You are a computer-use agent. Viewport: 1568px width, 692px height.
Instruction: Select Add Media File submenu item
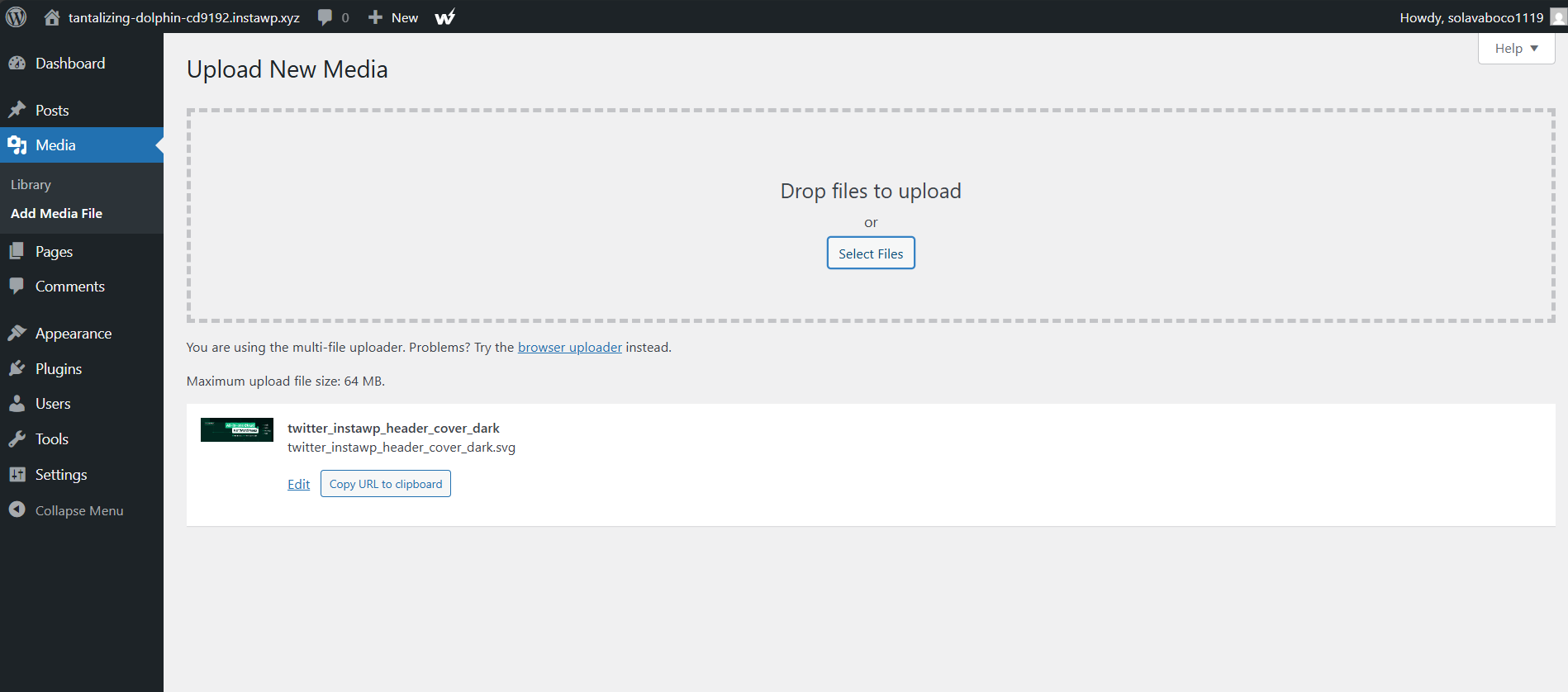(x=56, y=213)
